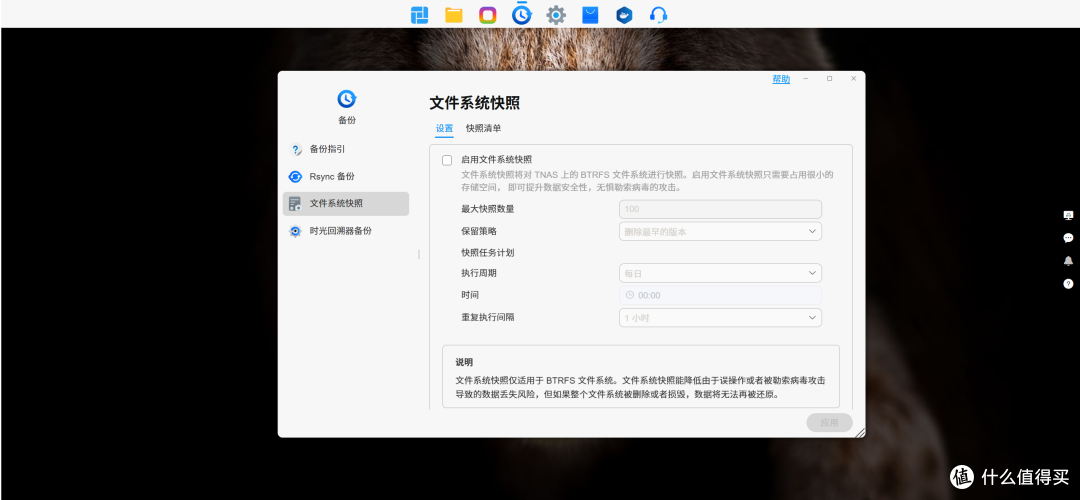Select Rsync 备份 in the sidebar
The image size is (1080, 500).
[x=346, y=177]
